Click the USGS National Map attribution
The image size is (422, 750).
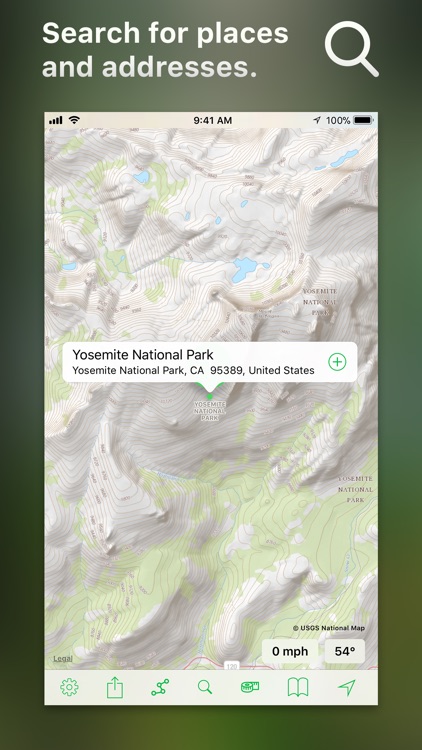(329, 628)
